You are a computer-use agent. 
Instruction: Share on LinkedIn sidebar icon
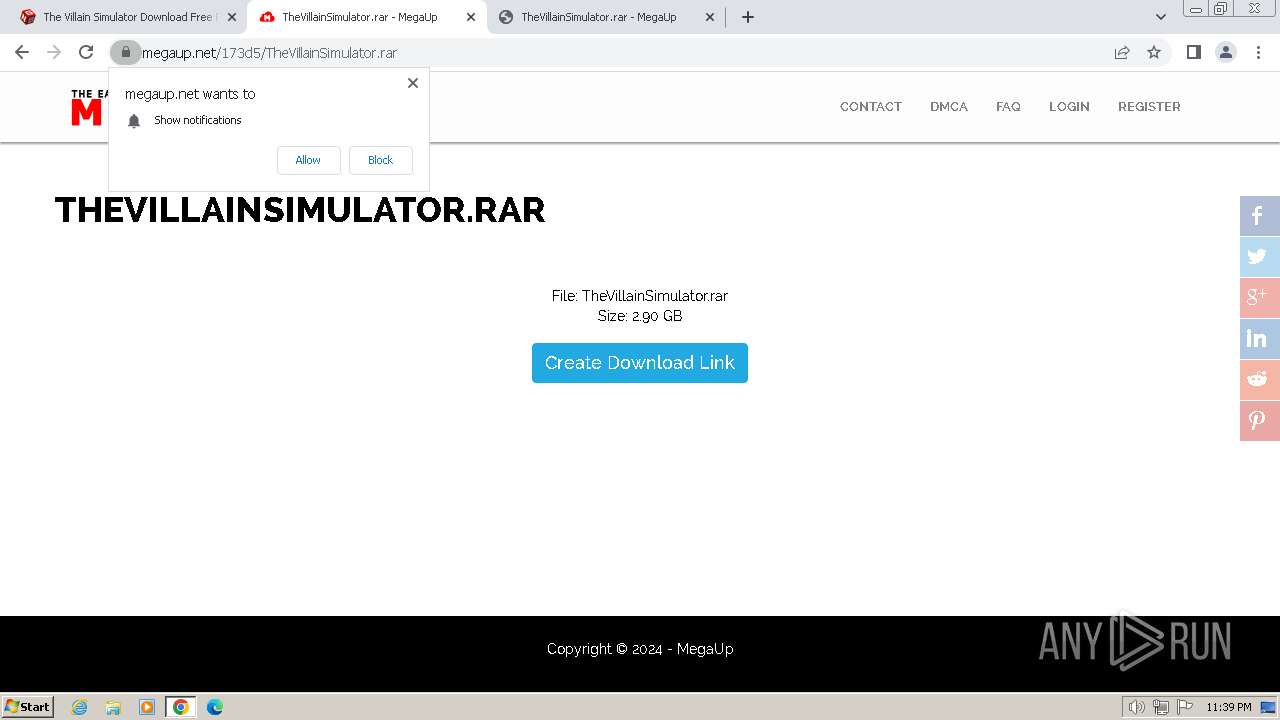point(1258,339)
